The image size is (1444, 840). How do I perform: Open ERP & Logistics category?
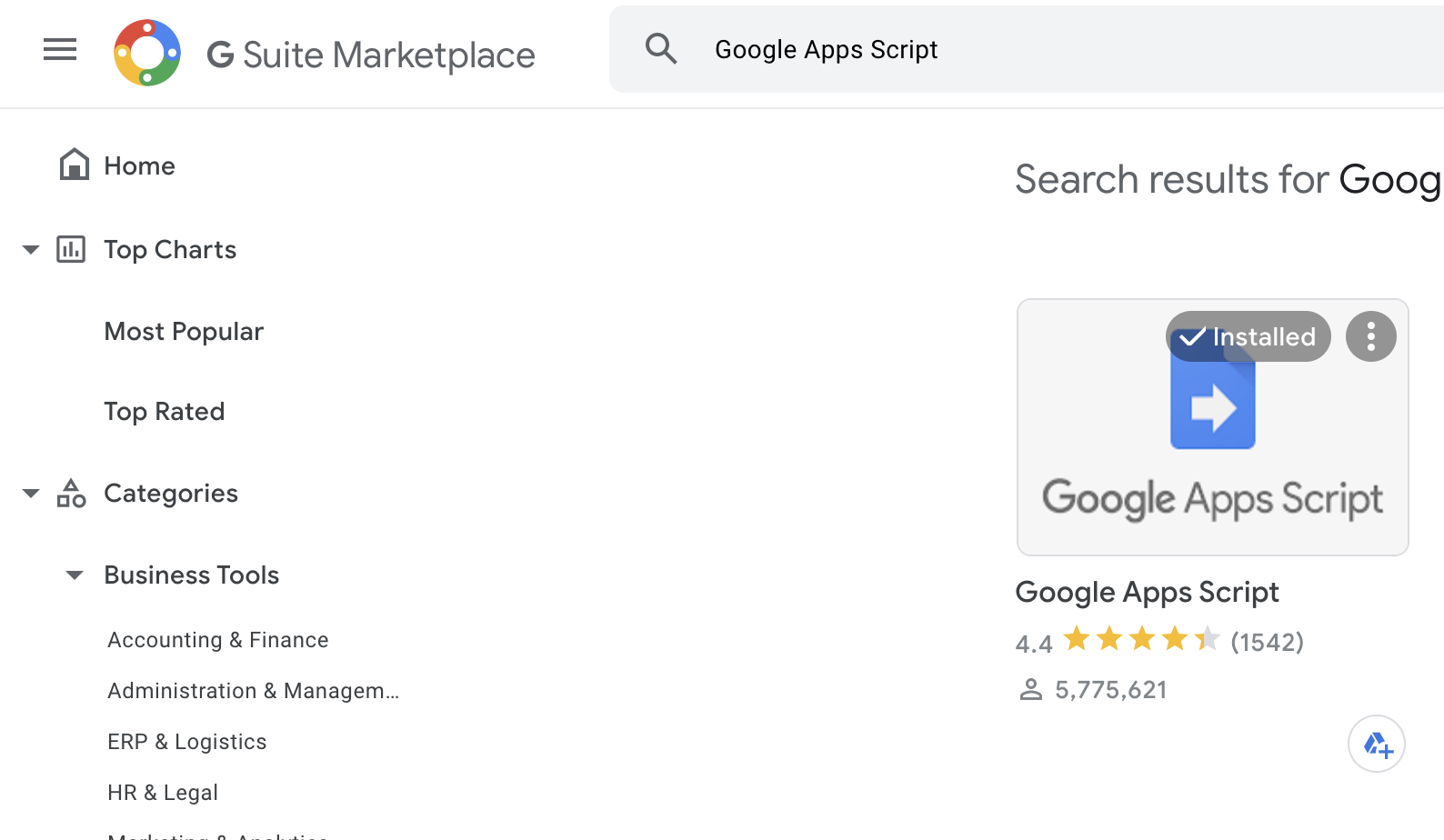(x=187, y=742)
